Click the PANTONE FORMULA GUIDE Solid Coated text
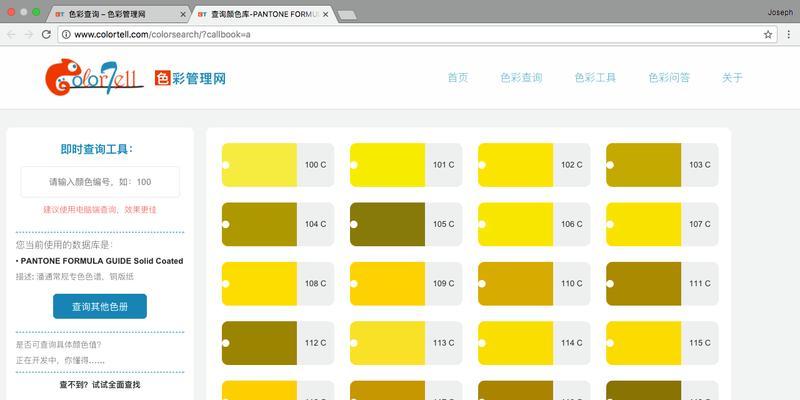 pyautogui.click(x=102, y=261)
